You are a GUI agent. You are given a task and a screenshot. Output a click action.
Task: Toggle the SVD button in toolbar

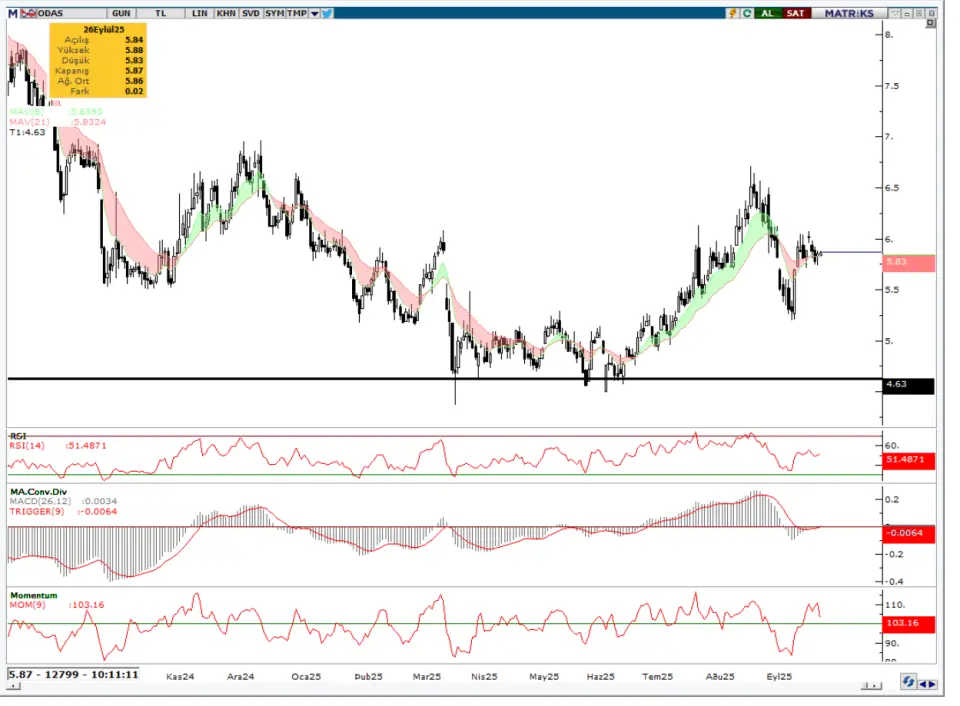coord(249,13)
